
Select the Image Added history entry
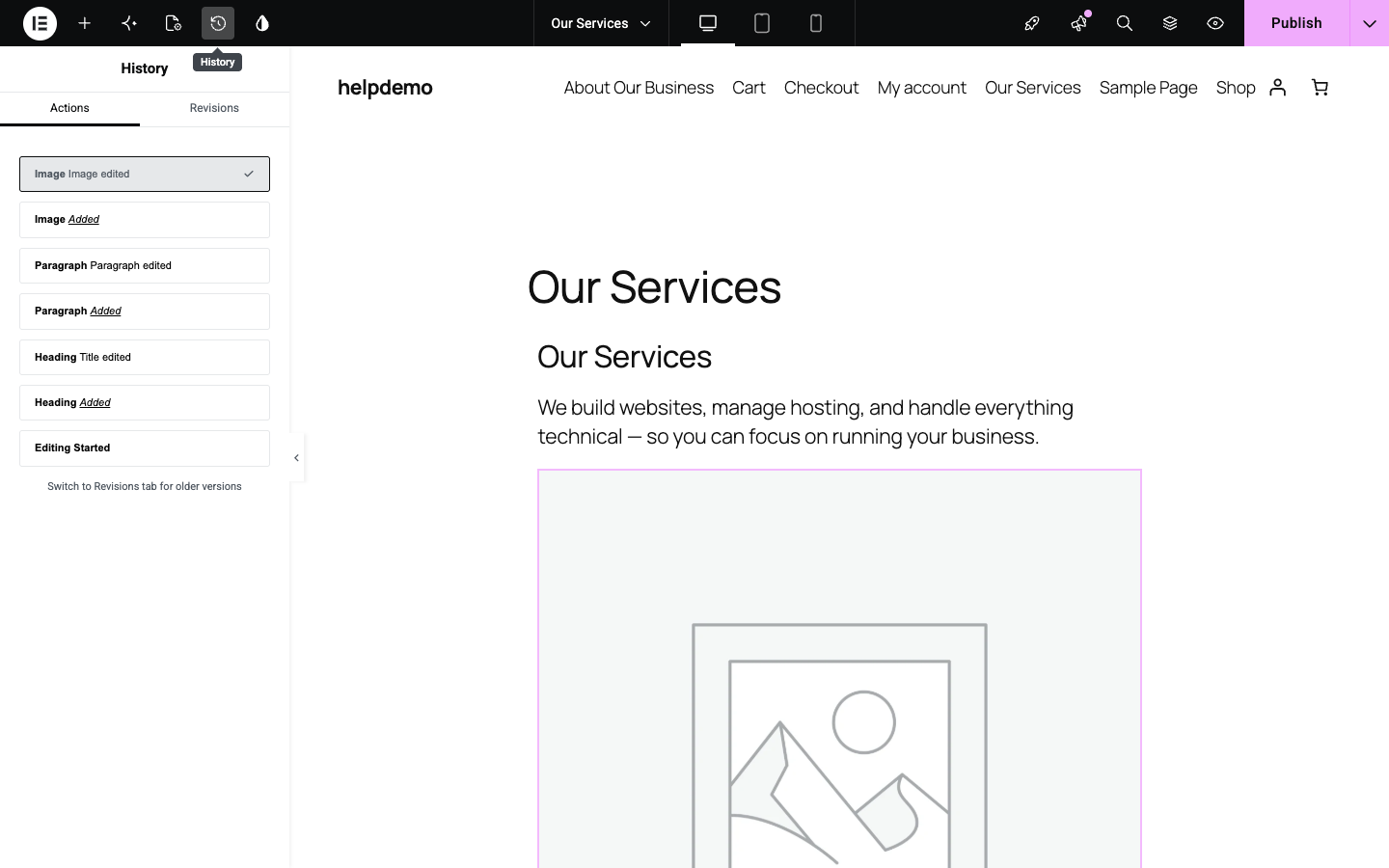145,220
